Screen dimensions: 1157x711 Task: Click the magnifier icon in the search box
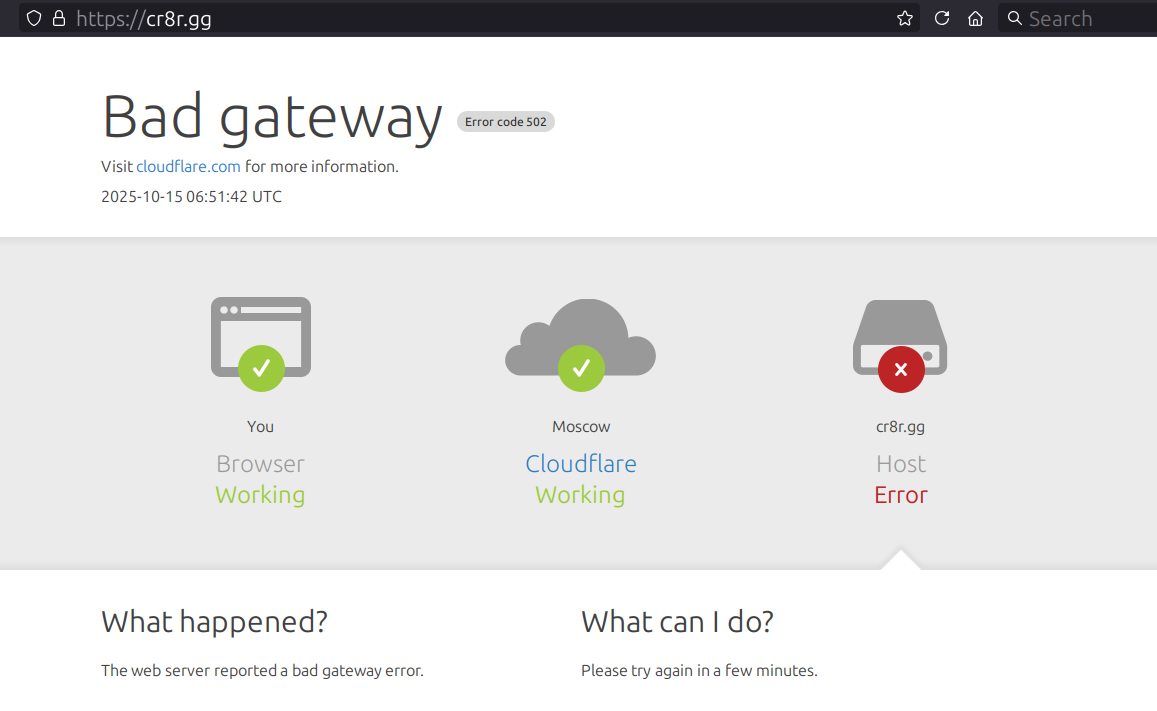pos(1014,18)
